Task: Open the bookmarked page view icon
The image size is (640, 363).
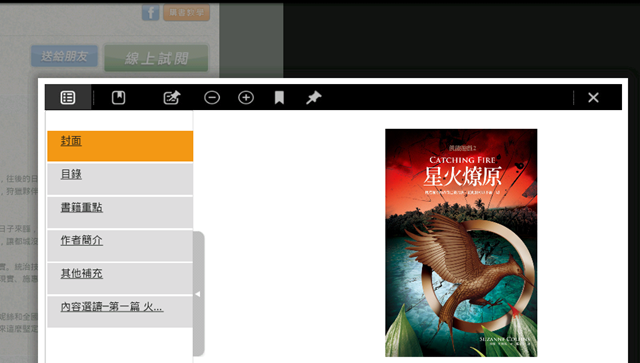Action: tap(118, 98)
